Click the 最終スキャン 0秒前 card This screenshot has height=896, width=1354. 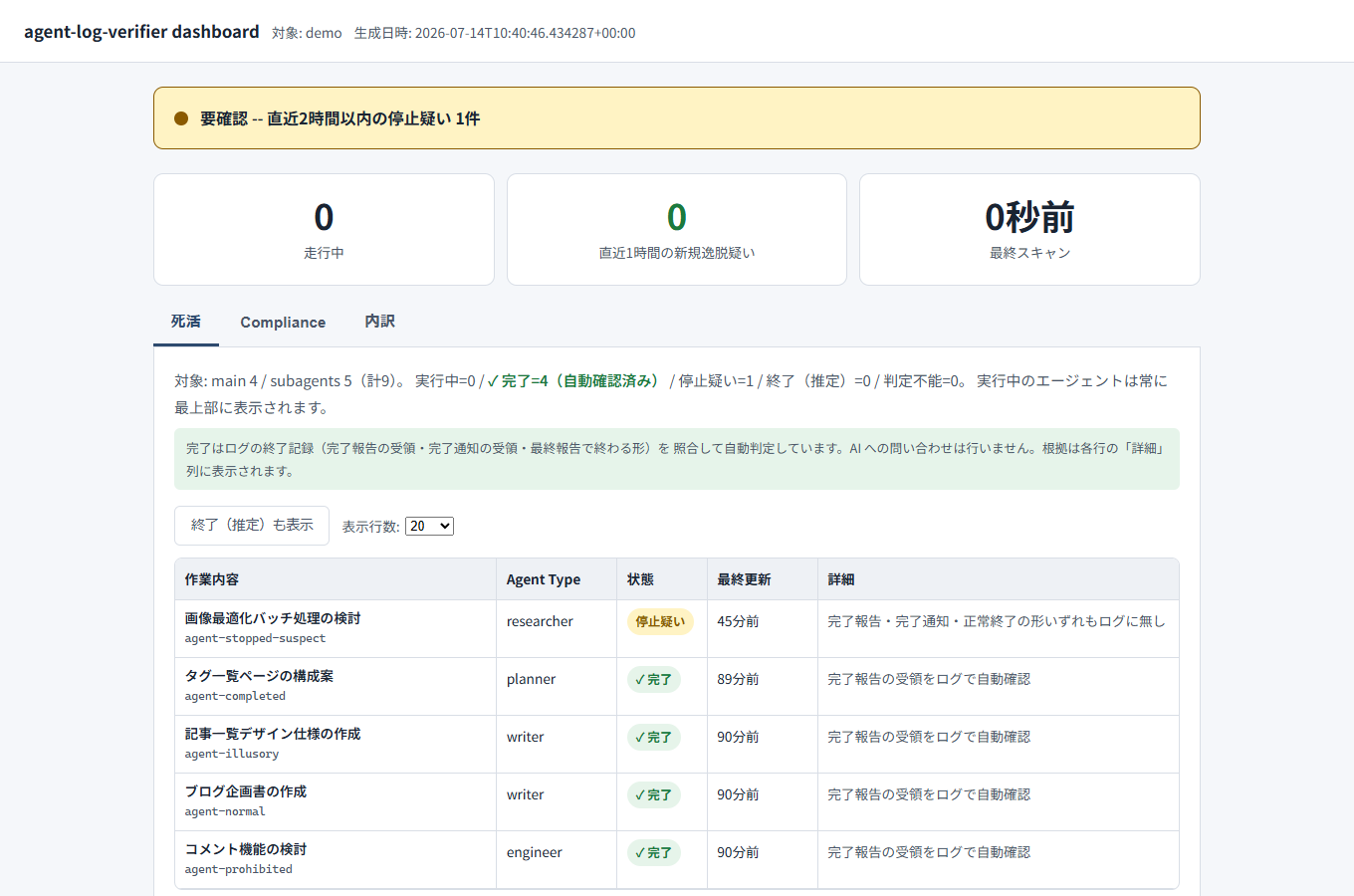point(1029,230)
